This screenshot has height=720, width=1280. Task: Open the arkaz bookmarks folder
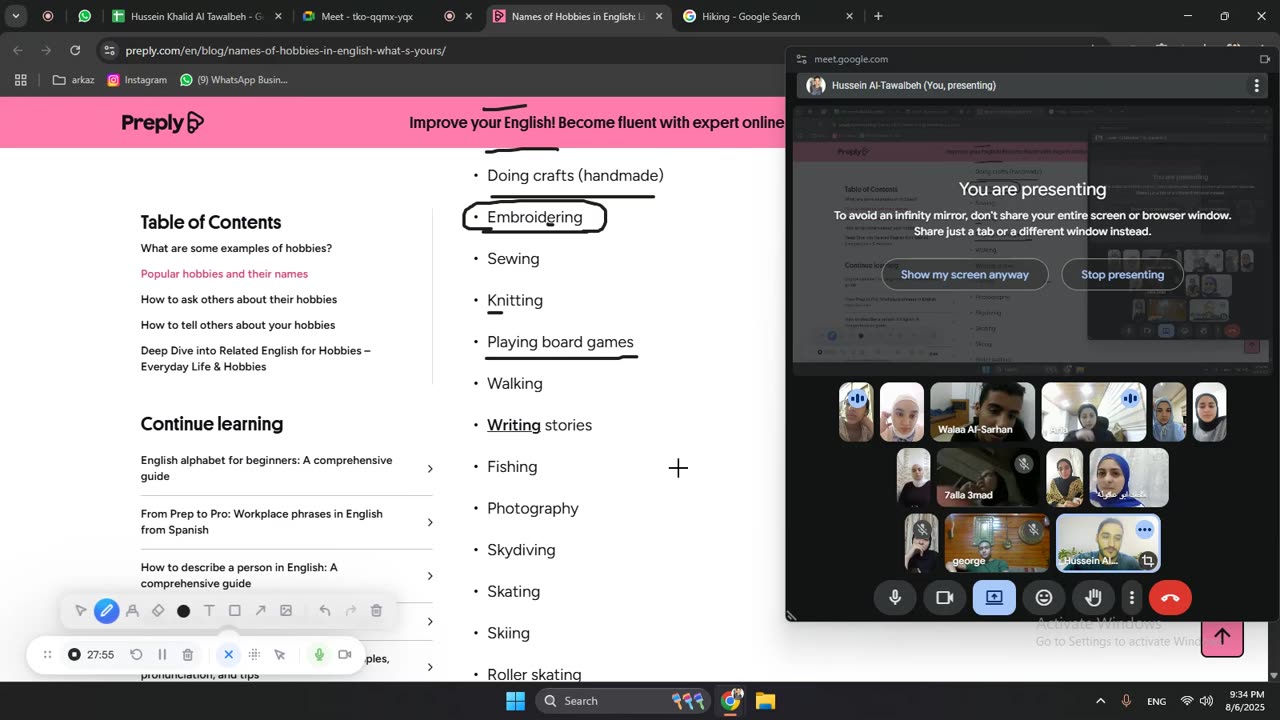[73, 80]
